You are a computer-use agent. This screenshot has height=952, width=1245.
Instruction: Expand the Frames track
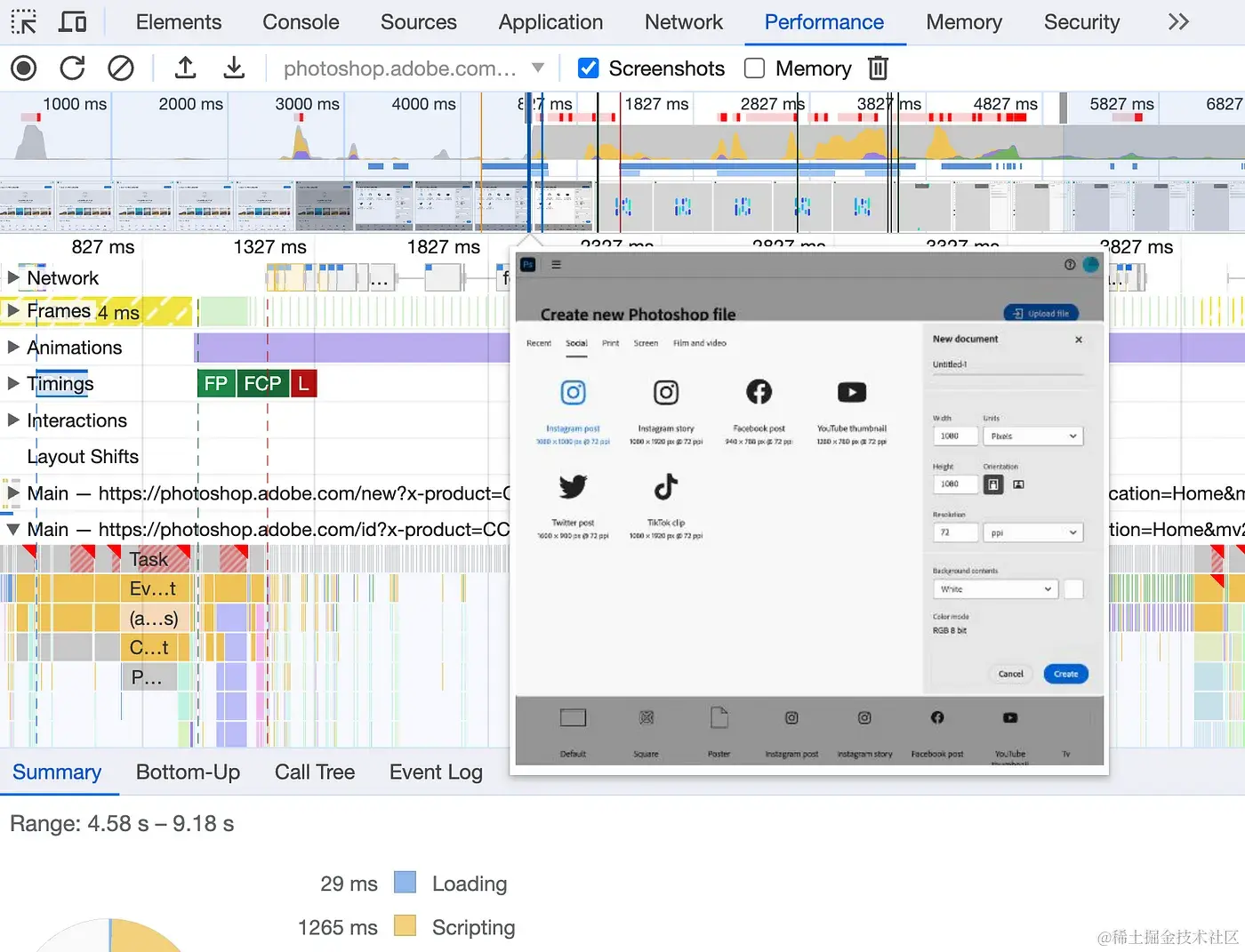click(x=13, y=311)
